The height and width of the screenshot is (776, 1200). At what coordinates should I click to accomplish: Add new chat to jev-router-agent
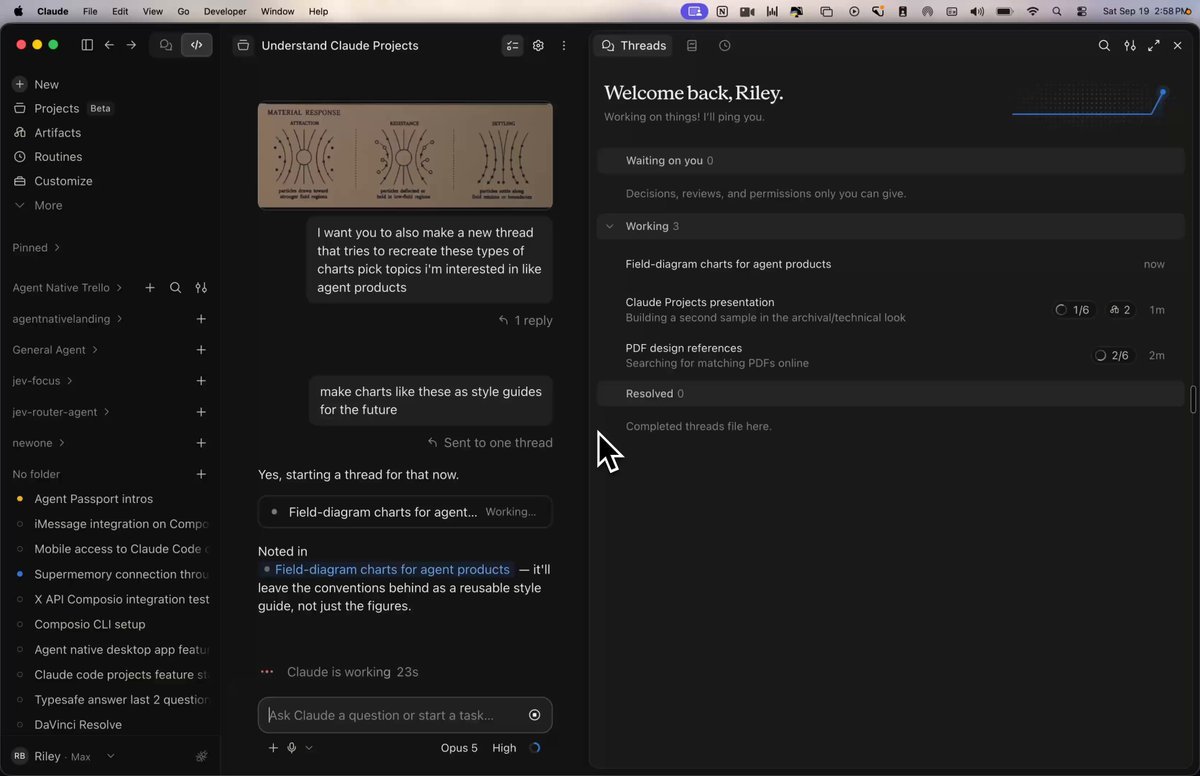pos(201,412)
